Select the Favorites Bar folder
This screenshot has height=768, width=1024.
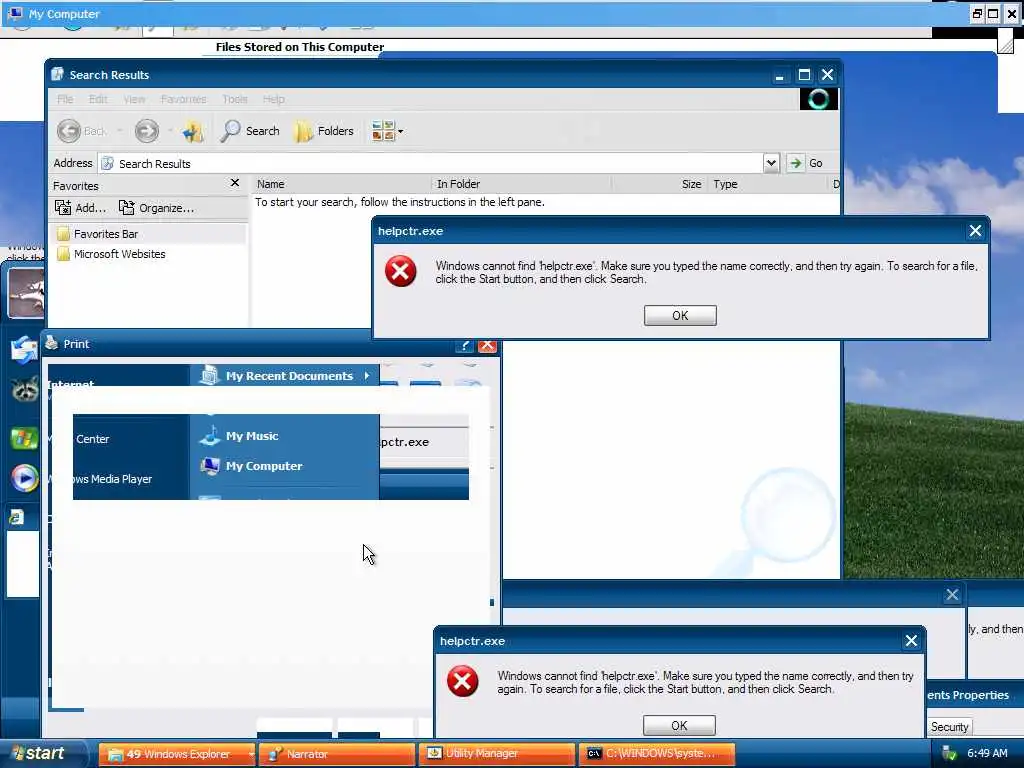click(97, 234)
